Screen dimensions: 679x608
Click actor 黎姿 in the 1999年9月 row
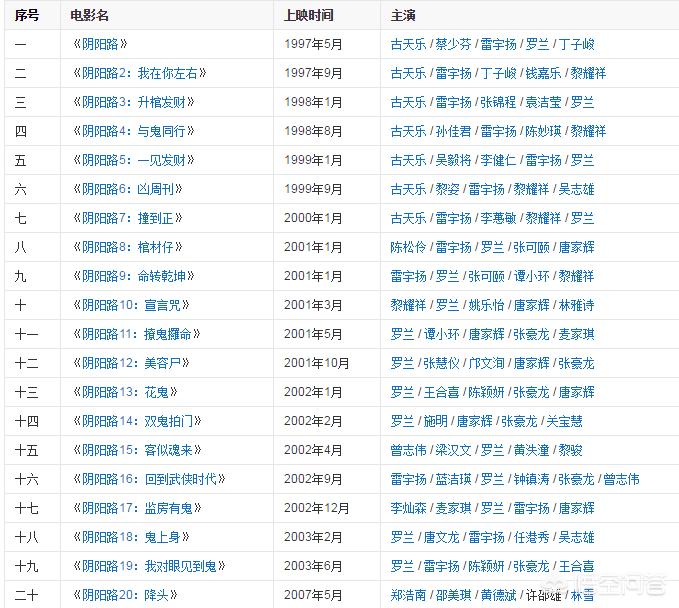[447, 189]
